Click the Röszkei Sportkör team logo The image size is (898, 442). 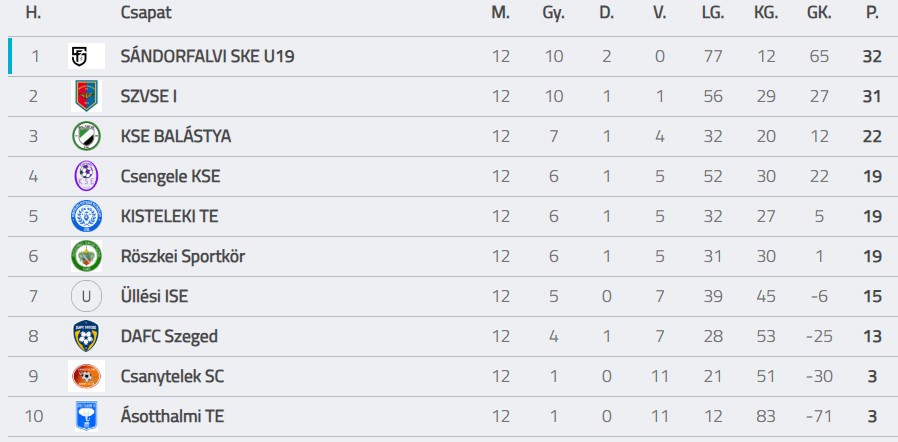click(86, 256)
